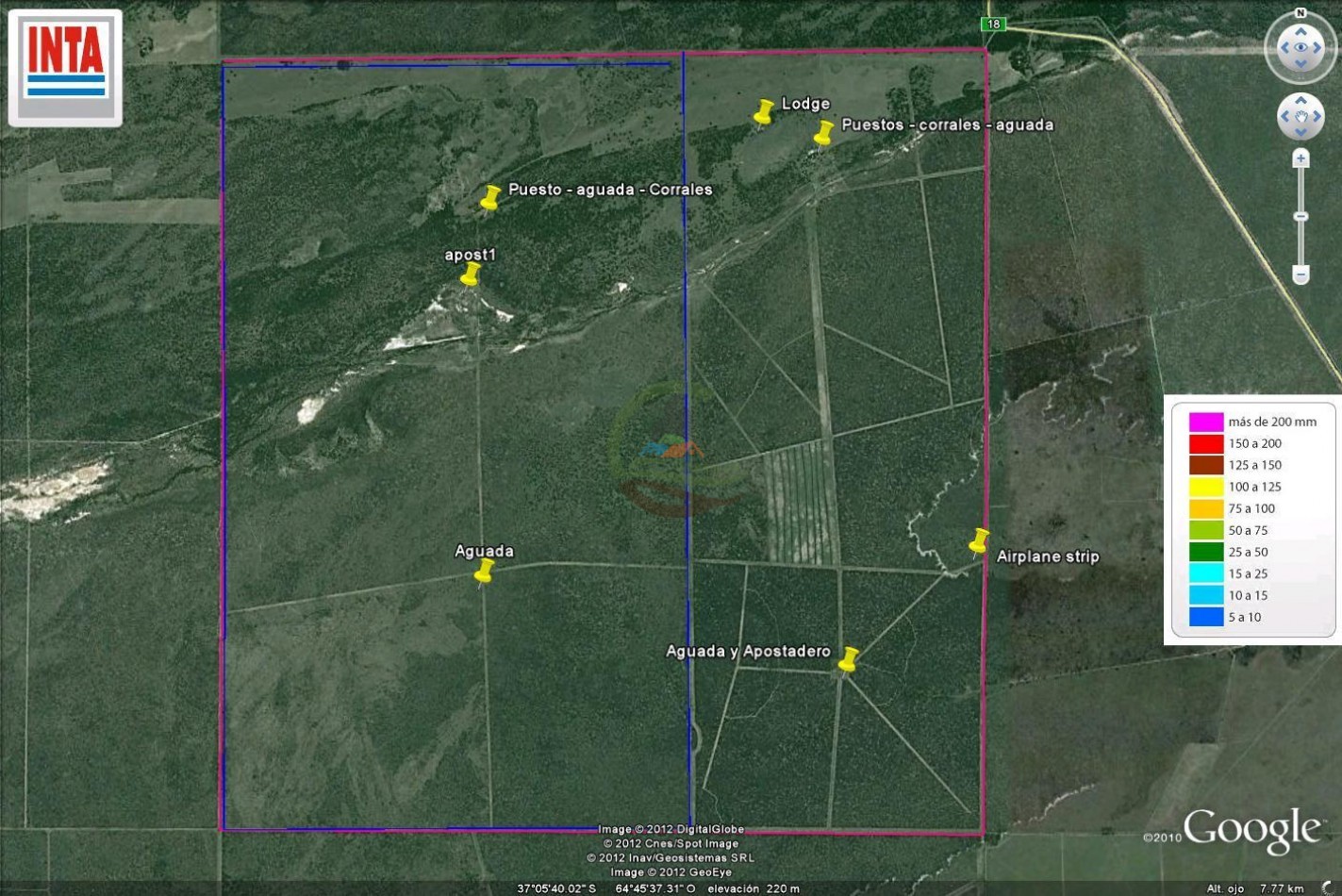Image resolution: width=1342 pixels, height=896 pixels.
Task: Click the eye icon in look joystick
Action: point(1301,47)
